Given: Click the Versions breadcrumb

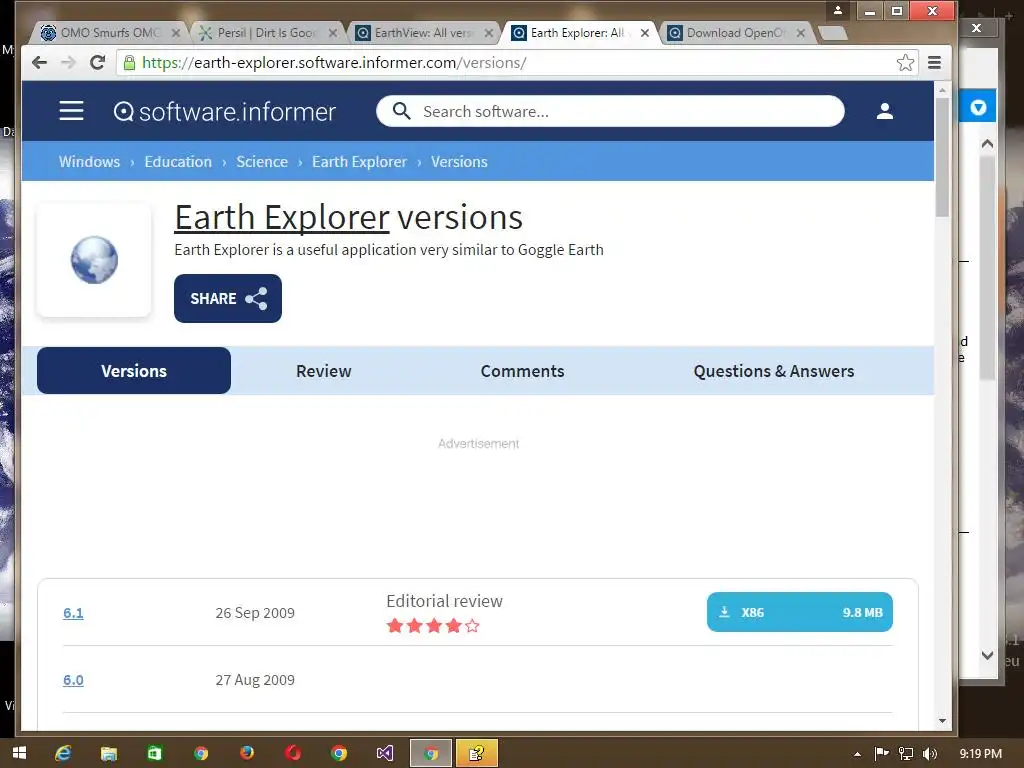Looking at the screenshot, I should [459, 161].
